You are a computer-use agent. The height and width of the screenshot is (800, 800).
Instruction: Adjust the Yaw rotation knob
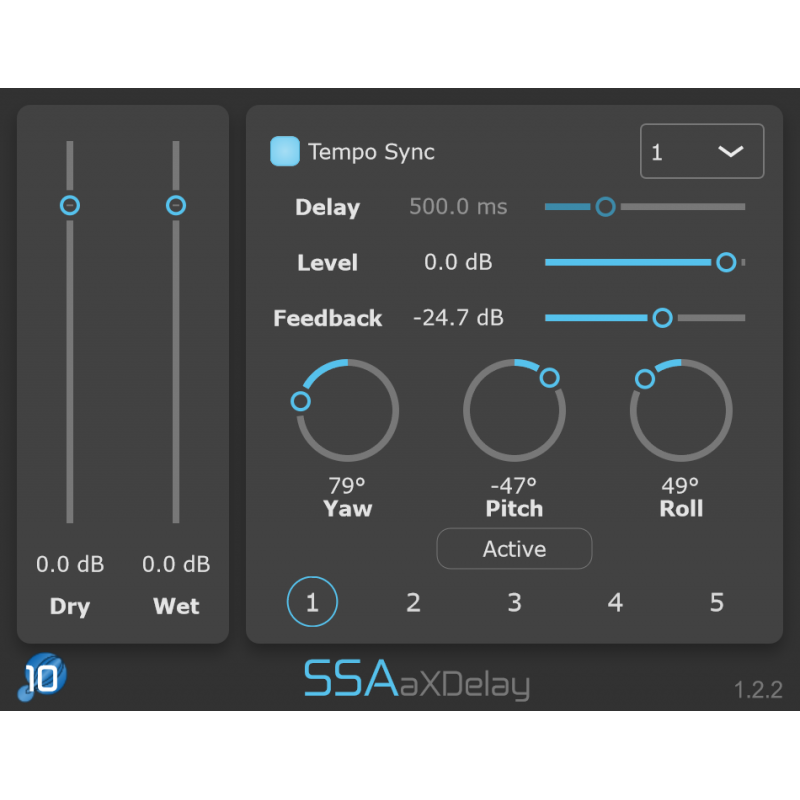(x=347, y=410)
